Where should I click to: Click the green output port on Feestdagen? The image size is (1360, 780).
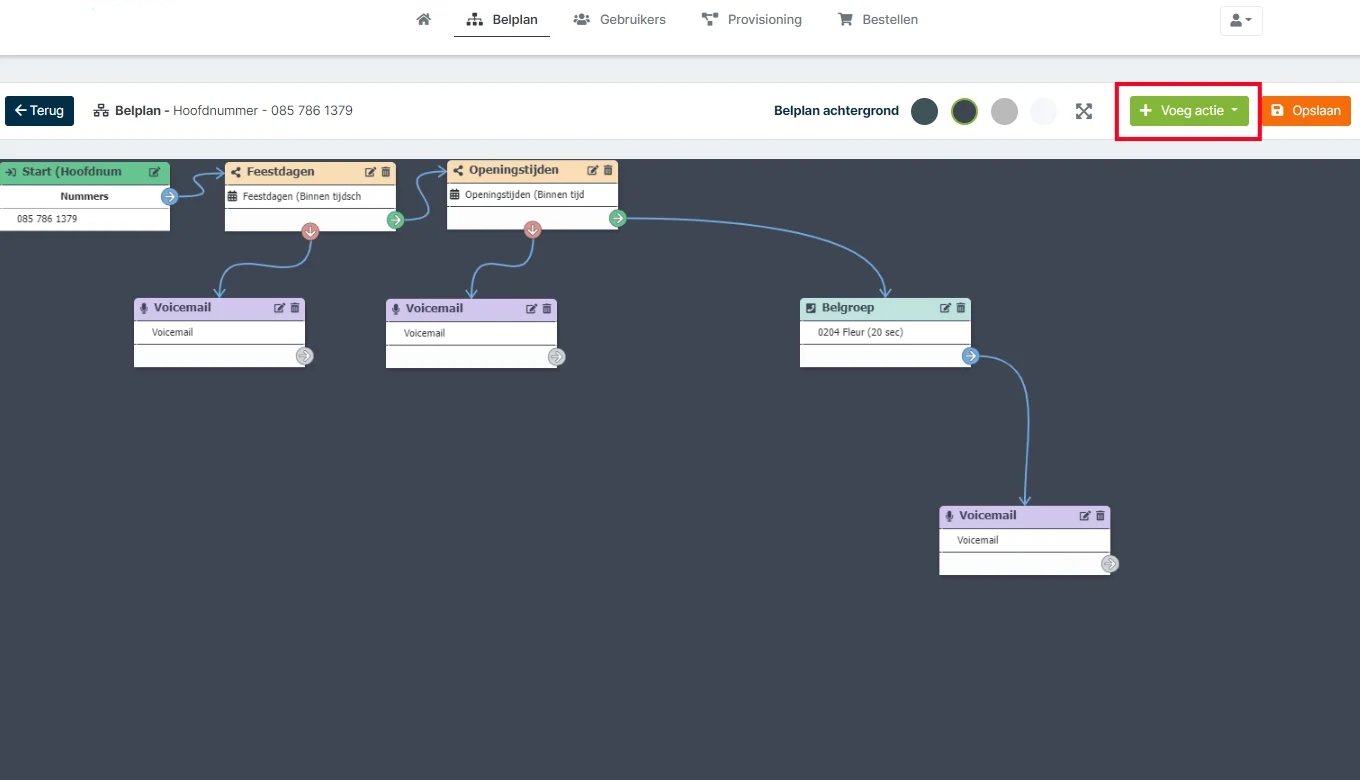click(x=396, y=220)
